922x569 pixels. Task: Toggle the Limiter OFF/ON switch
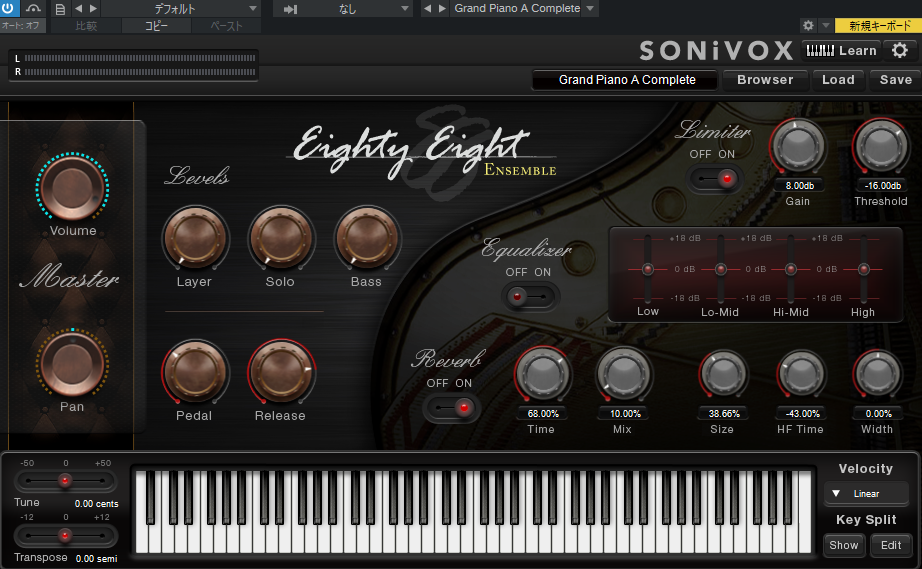(x=714, y=178)
